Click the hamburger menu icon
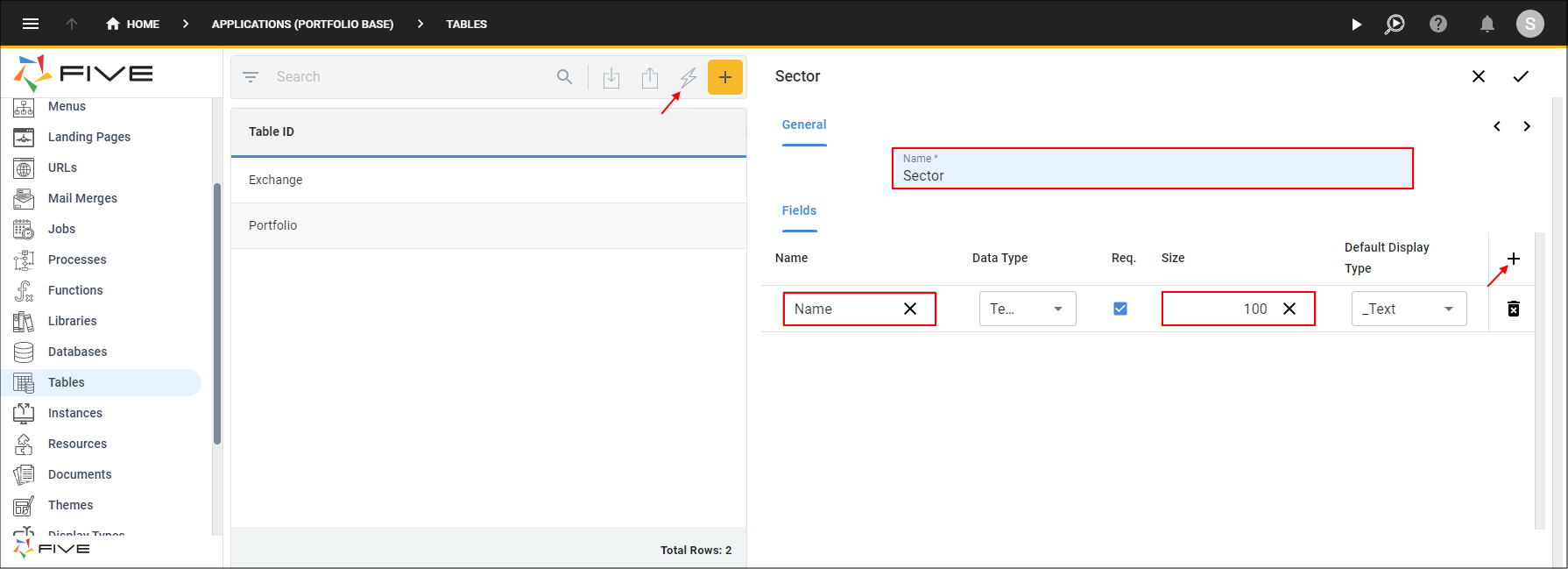 click(31, 24)
